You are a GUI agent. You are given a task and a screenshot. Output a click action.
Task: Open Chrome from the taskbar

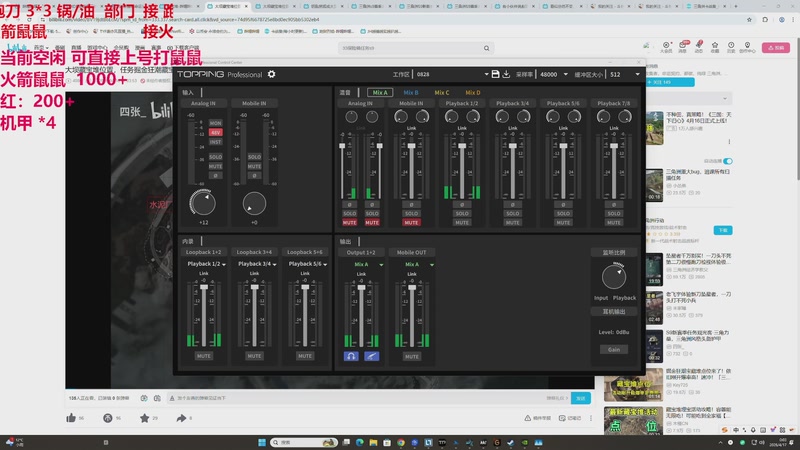click(x=401, y=442)
